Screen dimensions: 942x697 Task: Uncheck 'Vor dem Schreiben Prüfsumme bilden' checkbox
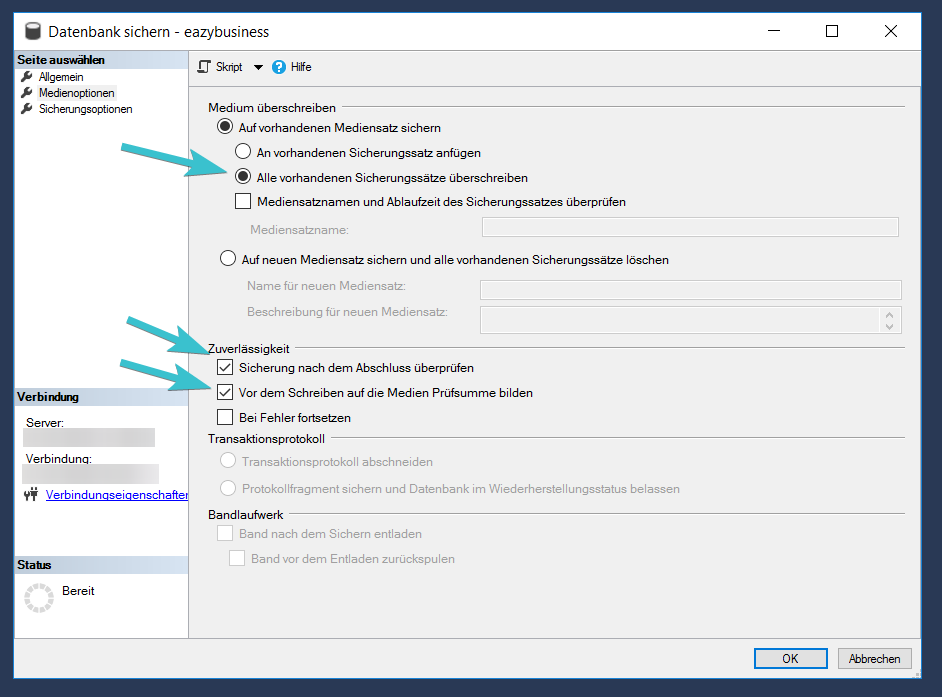[225, 393]
